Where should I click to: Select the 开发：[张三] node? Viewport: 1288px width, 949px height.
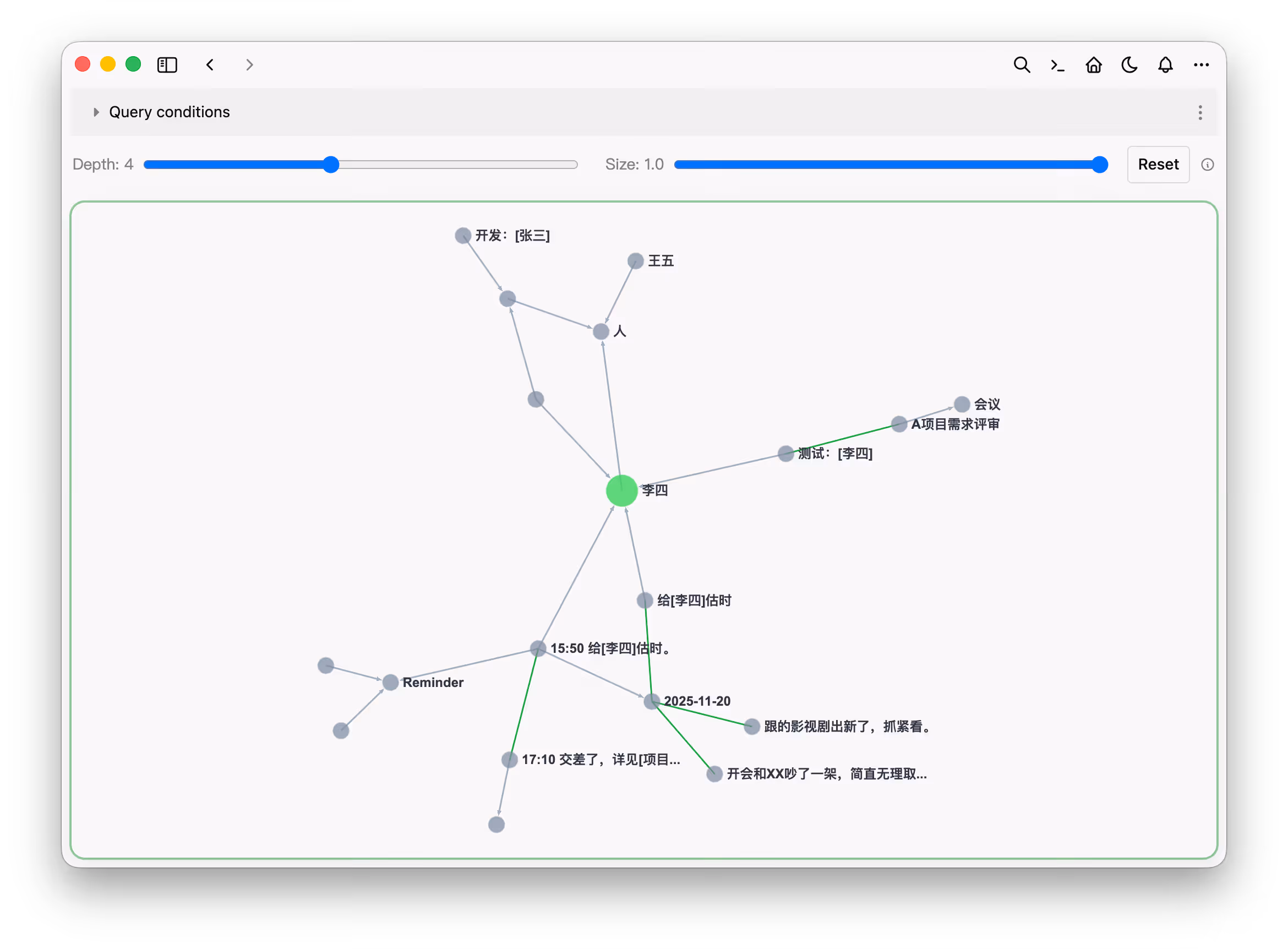coord(463,236)
